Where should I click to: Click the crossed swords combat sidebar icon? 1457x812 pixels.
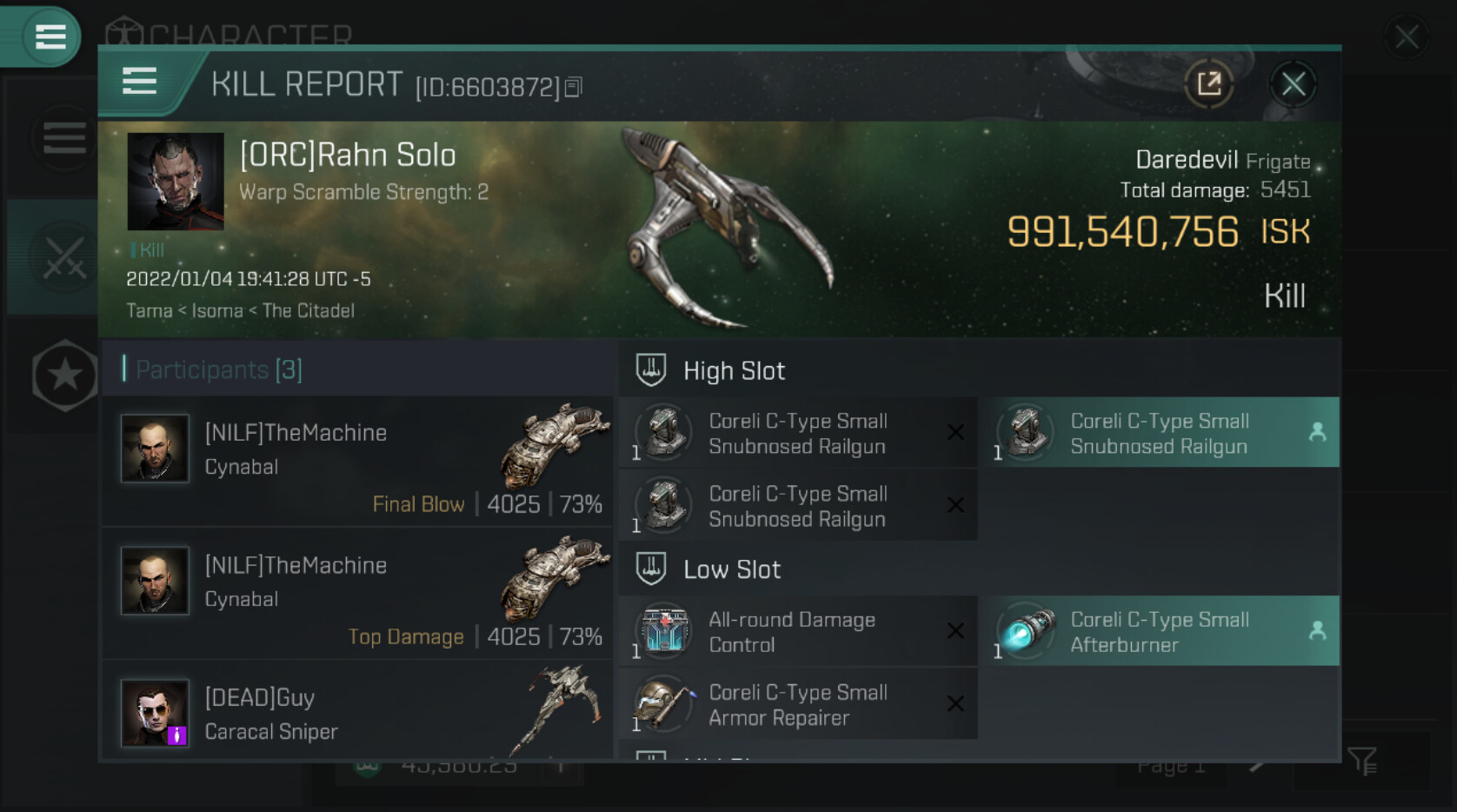[64, 258]
